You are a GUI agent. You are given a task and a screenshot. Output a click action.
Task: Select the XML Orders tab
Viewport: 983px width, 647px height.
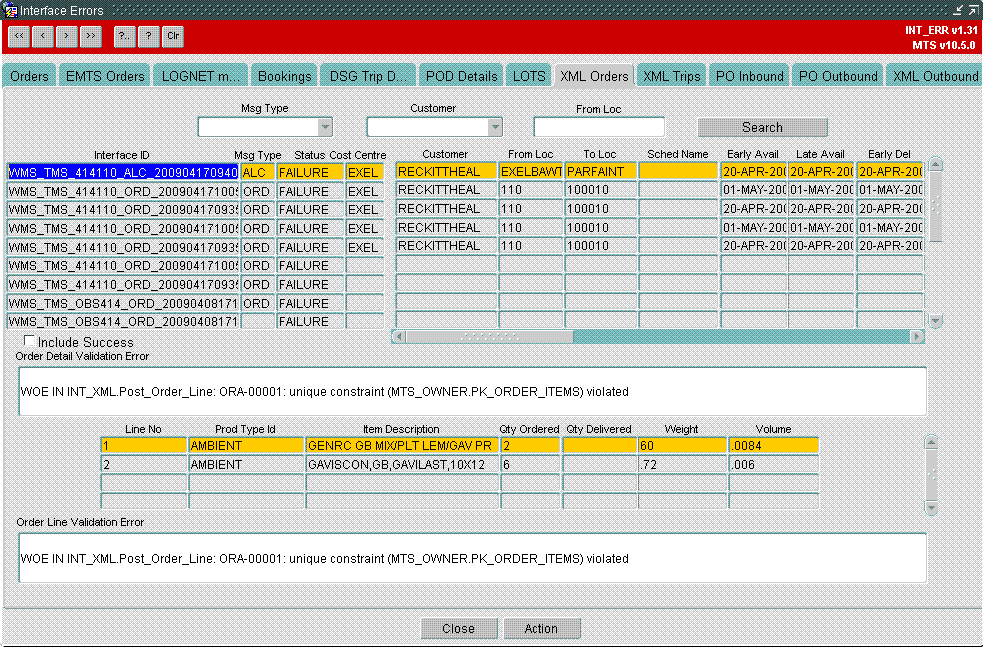click(594, 76)
